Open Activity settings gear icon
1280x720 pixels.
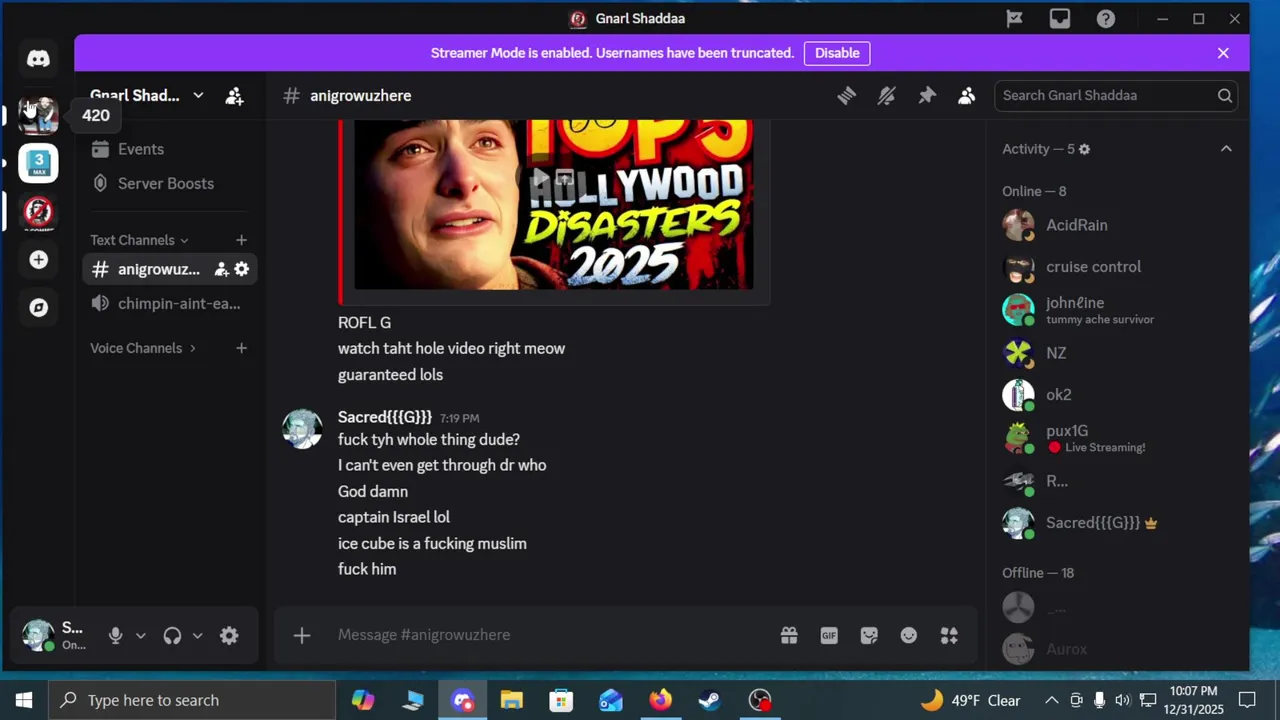pos(1084,149)
